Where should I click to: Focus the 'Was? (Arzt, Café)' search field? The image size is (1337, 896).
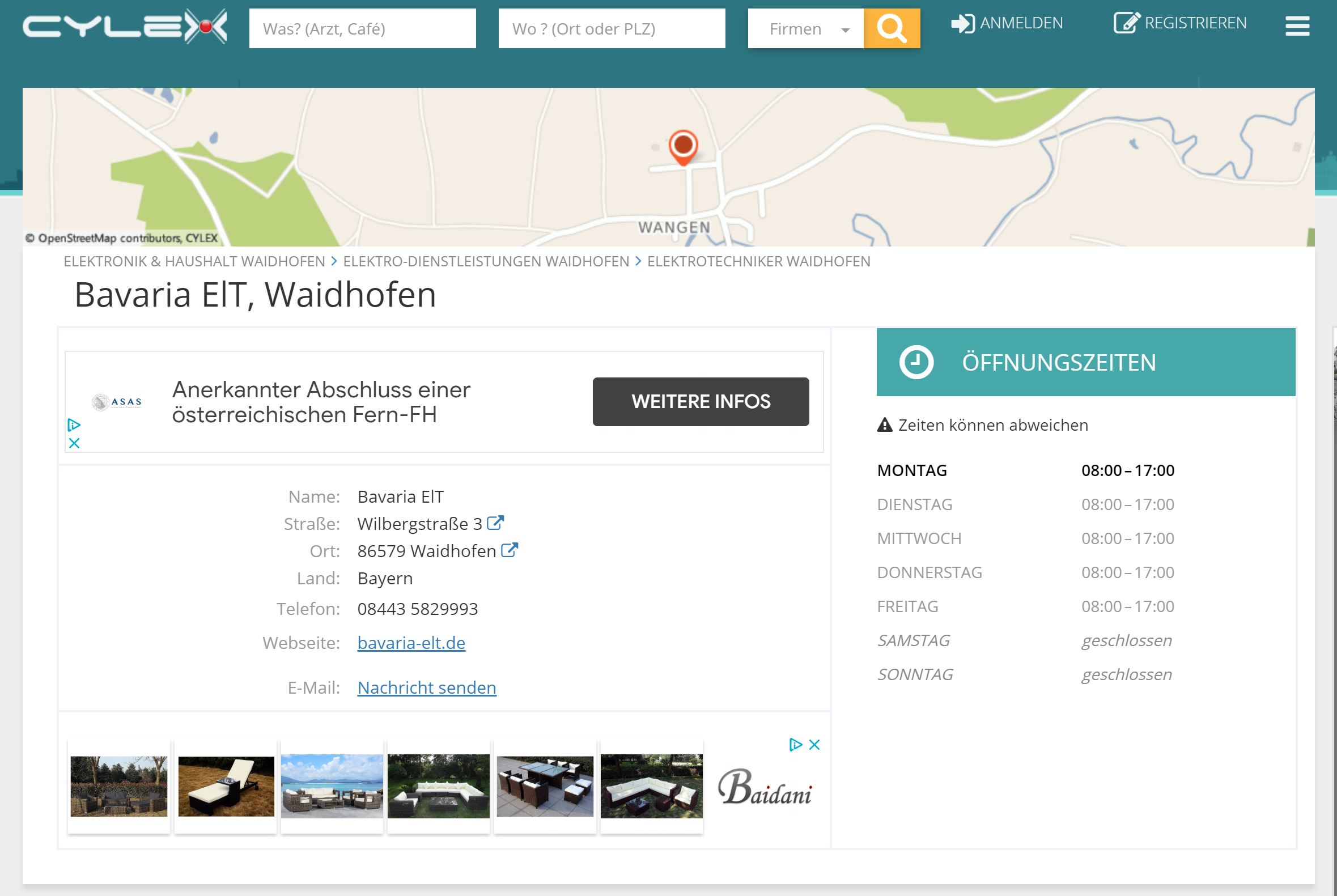pyautogui.click(x=362, y=28)
